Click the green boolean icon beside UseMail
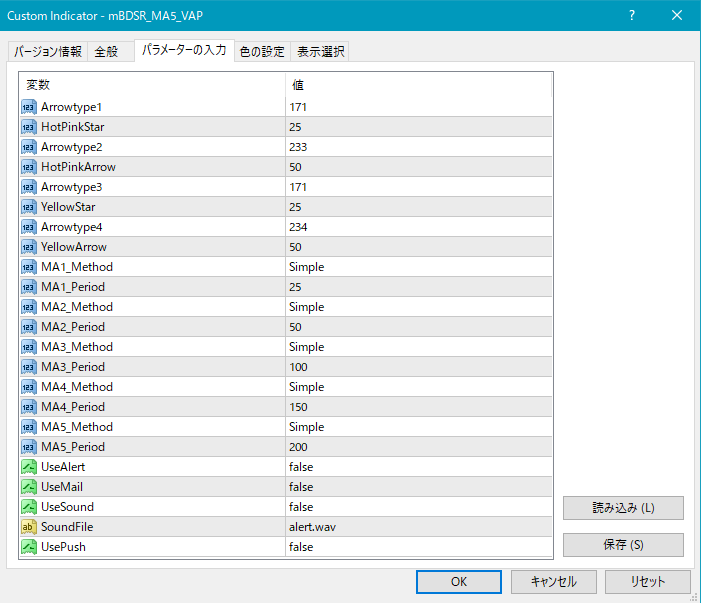 coord(29,487)
